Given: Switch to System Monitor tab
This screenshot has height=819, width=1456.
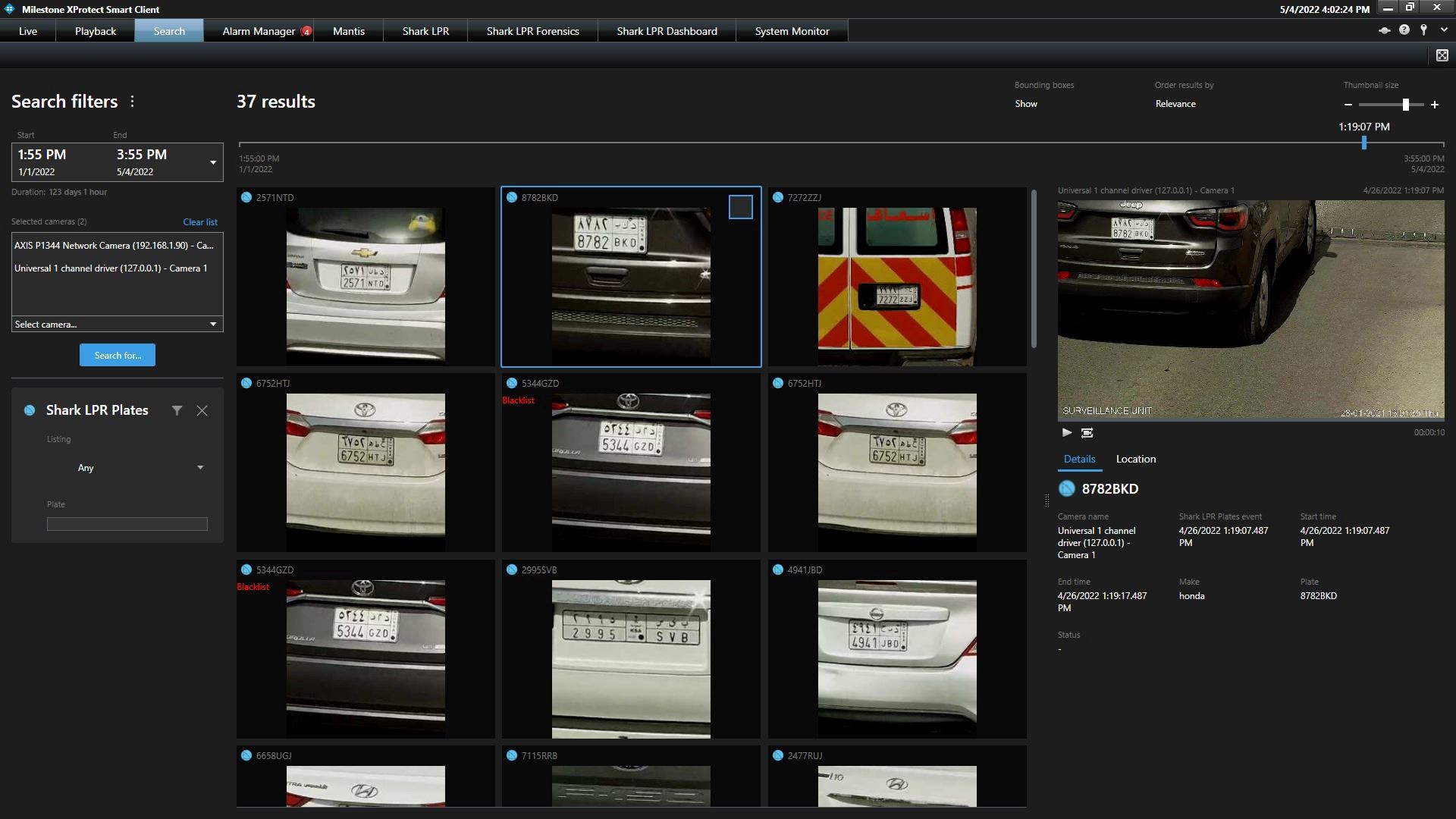Looking at the screenshot, I should (792, 31).
